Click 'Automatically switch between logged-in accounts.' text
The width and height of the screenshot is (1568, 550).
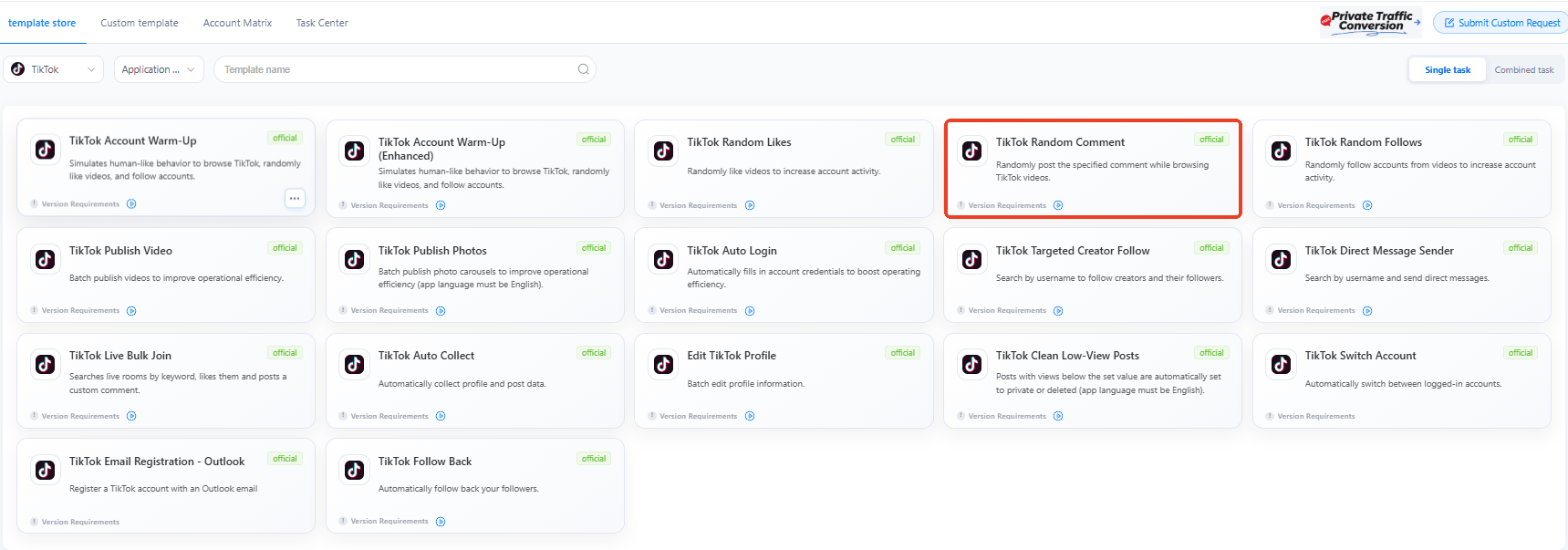pos(1403,384)
